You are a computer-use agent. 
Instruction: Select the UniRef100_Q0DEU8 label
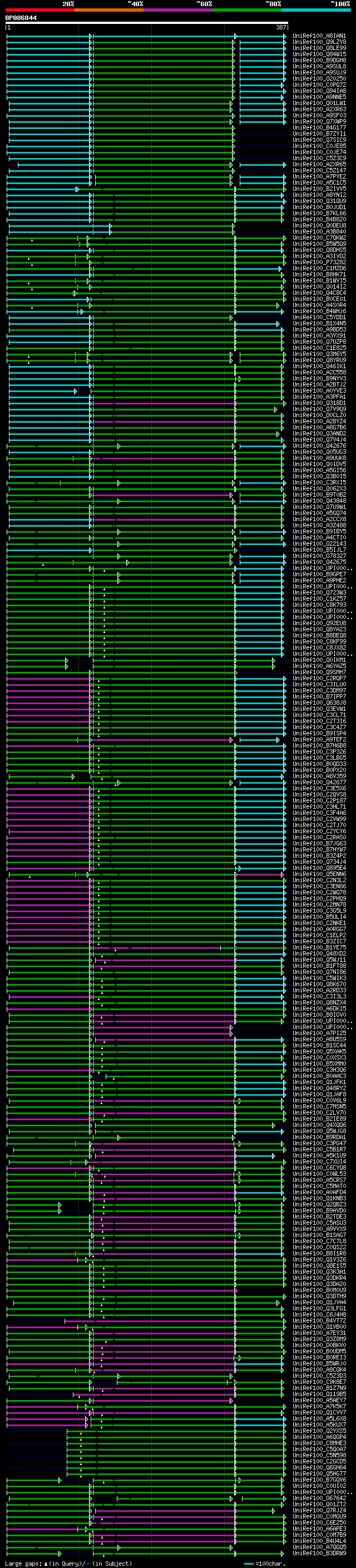coord(319,226)
